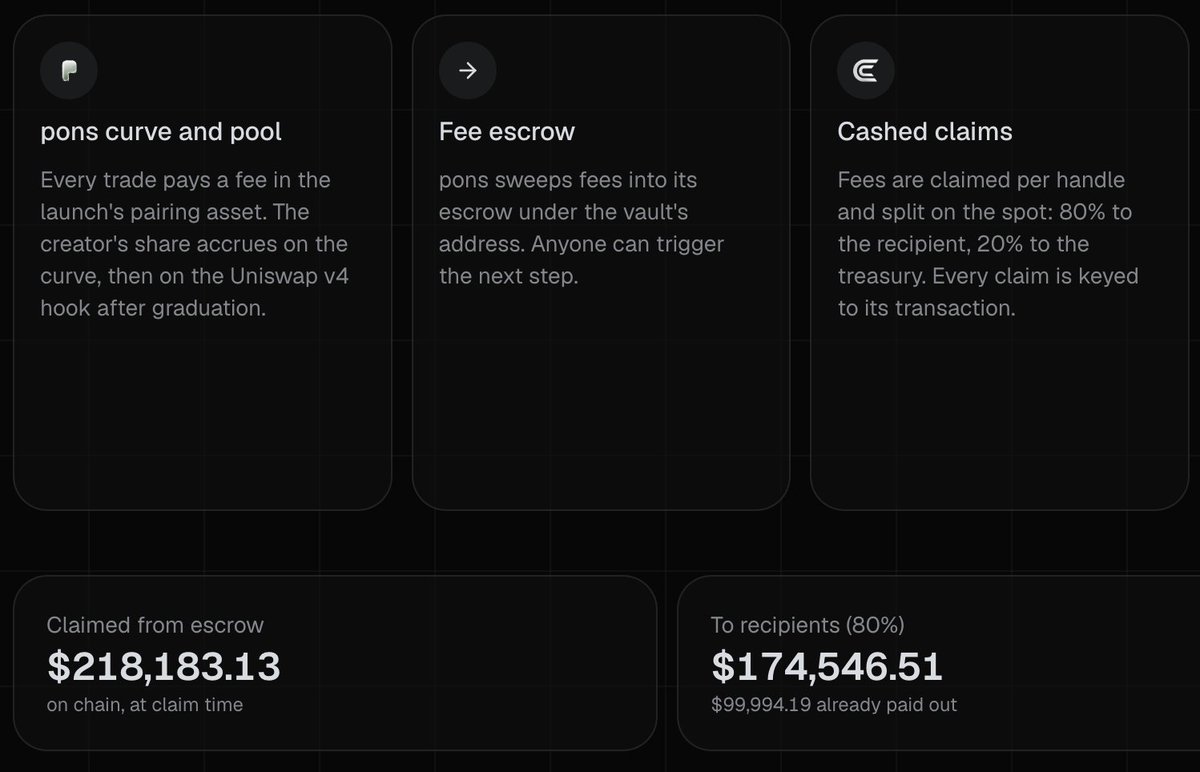Screen dimensions: 1200x772
Task: Click '$99,994.19 already paid out' text
Action: point(834,705)
